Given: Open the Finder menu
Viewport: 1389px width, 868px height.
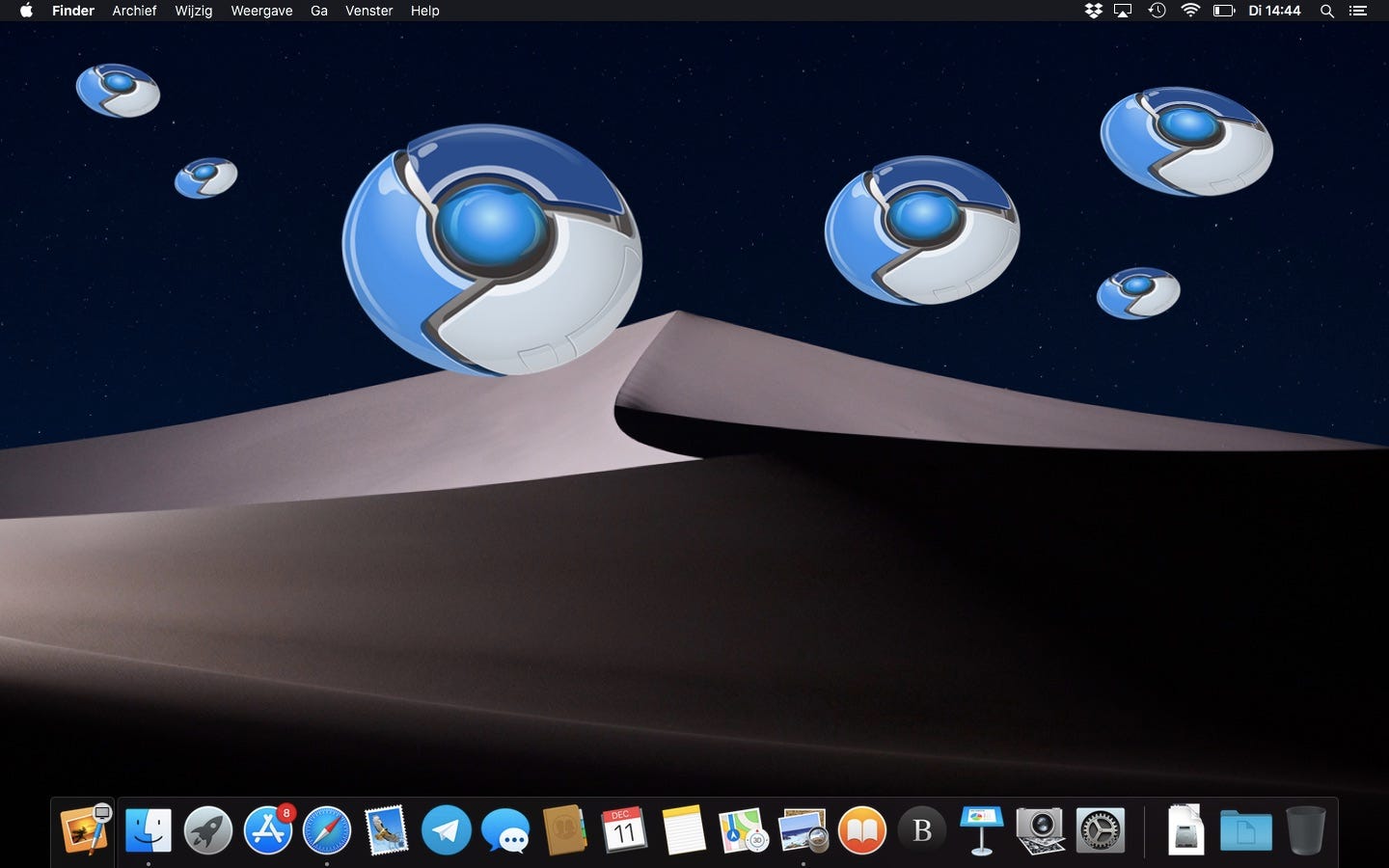Looking at the screenshot, I should pyautogui.click(x=73, y=11).
